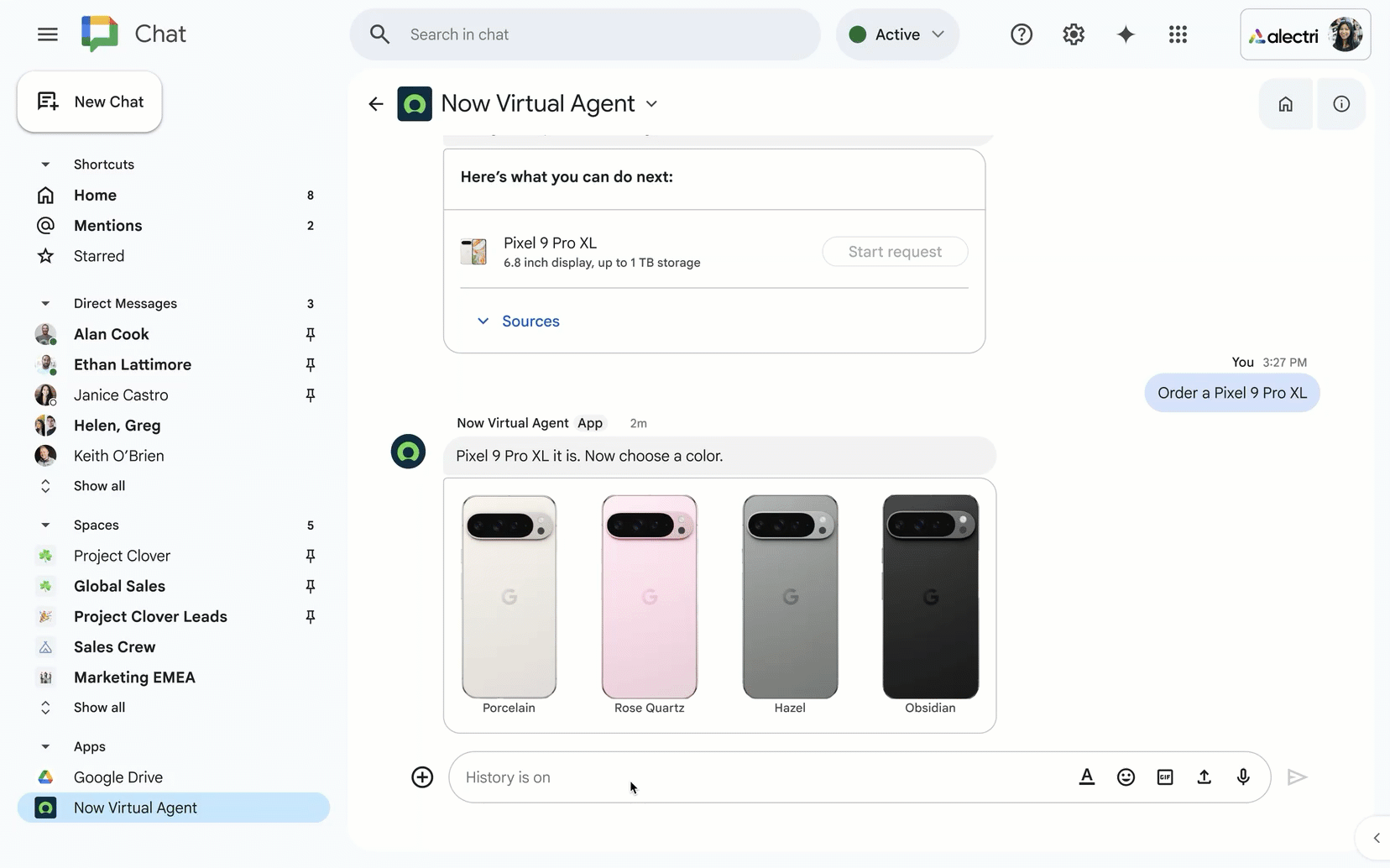Expand the Sources section
This screenshot has width=1390, height=868.
[519, 322]
